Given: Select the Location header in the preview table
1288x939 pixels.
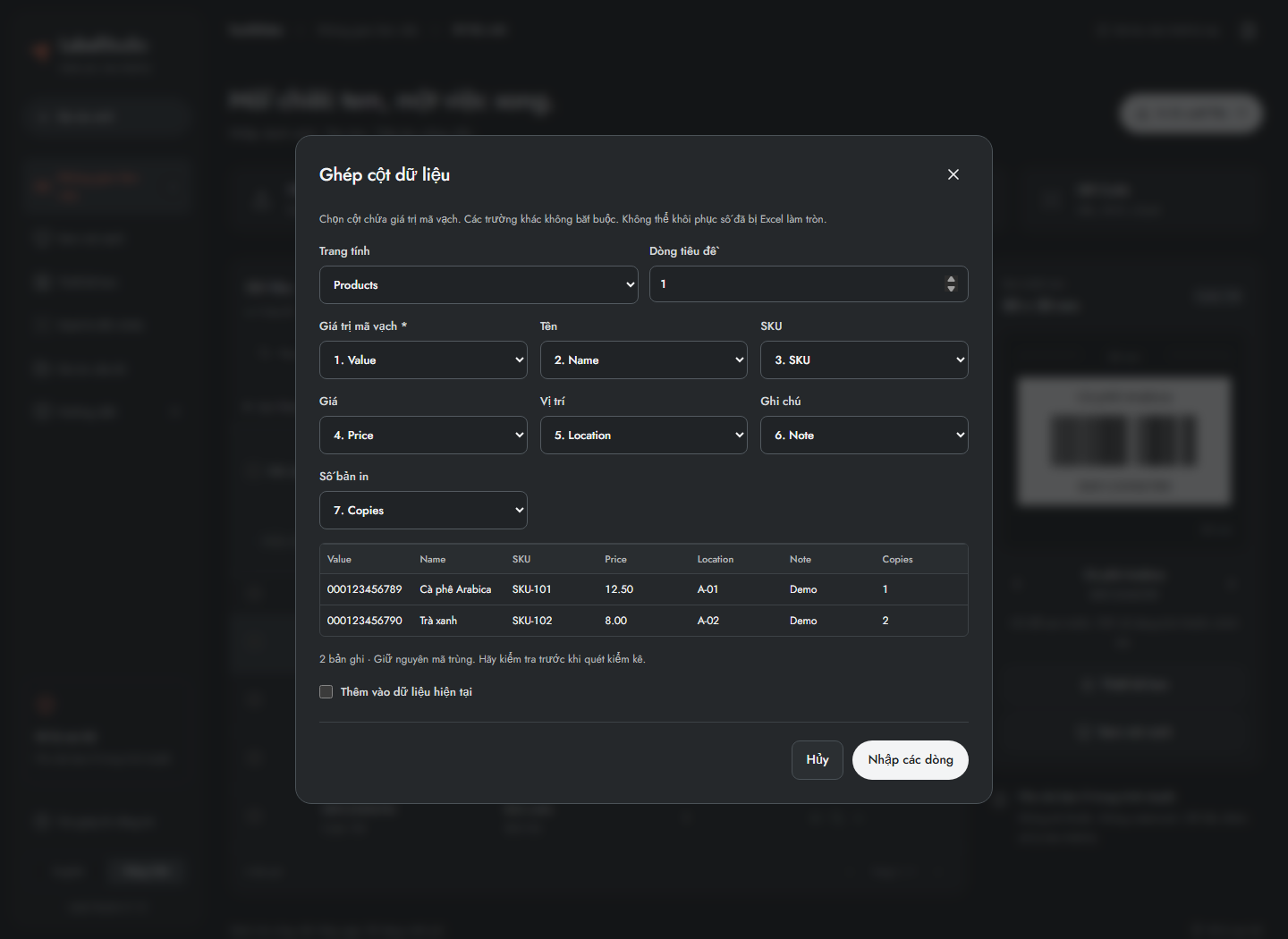Looking at the screenshot, I should [716, 559].
